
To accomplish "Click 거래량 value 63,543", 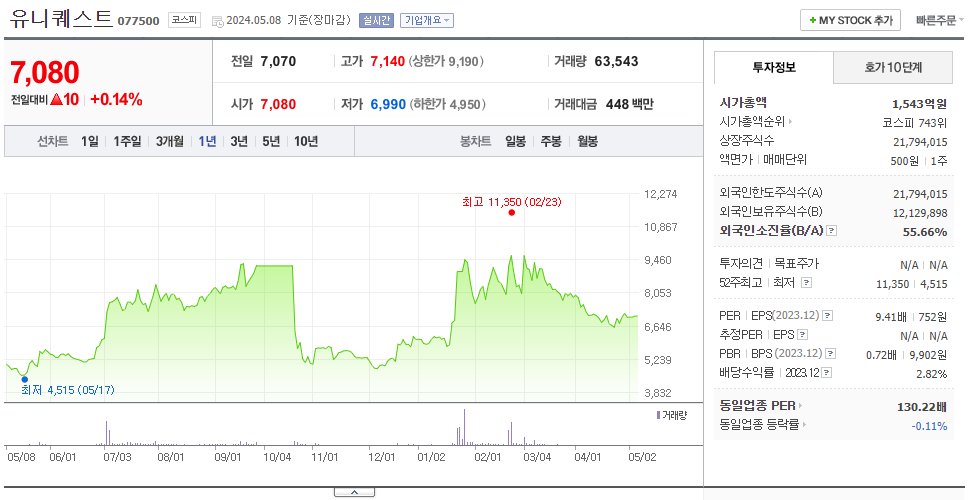I will point(616,61).
